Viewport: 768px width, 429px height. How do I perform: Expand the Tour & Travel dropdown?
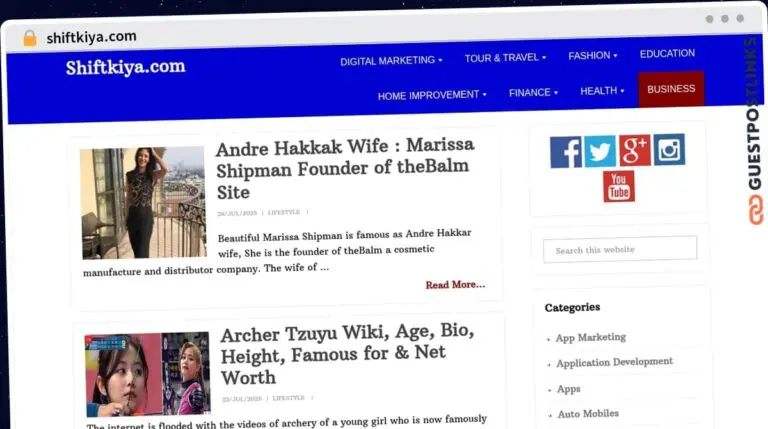[505, 58]
